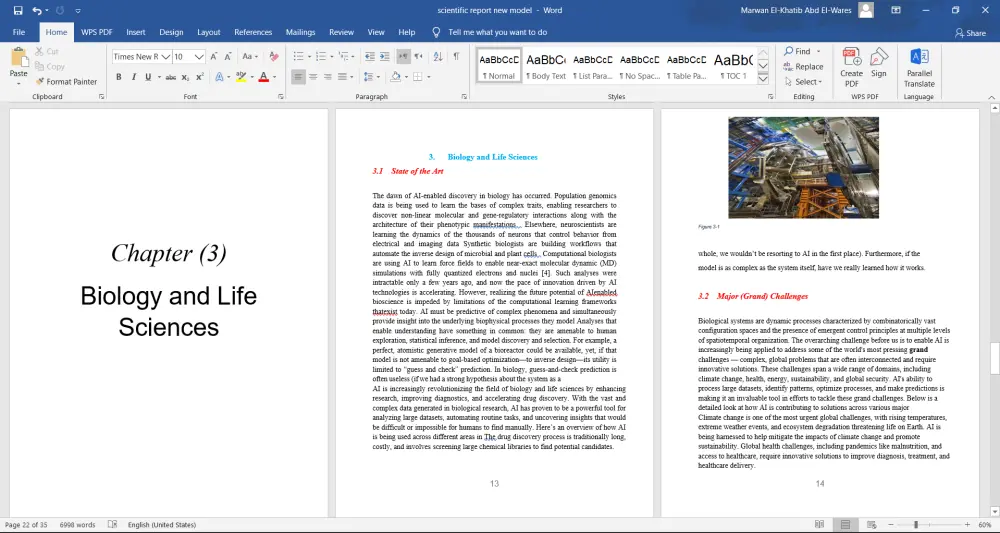Switch to the Insert tab
This screenshot has width=1000, height=533.
pyautogui.click(x=136, y=32)
